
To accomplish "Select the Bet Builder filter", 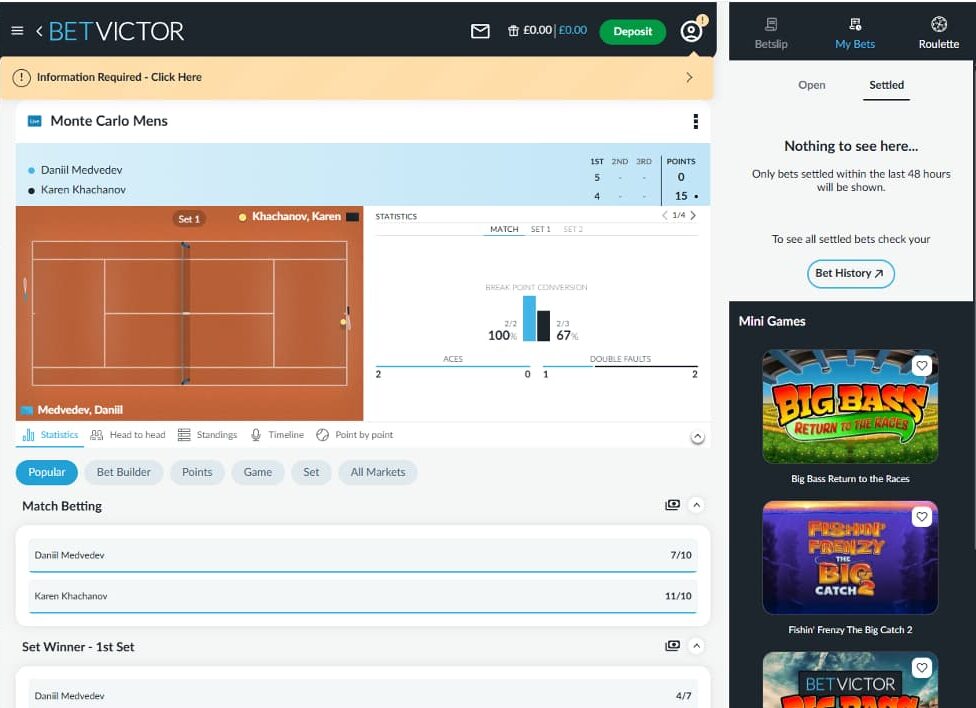I will pos(123,472).
